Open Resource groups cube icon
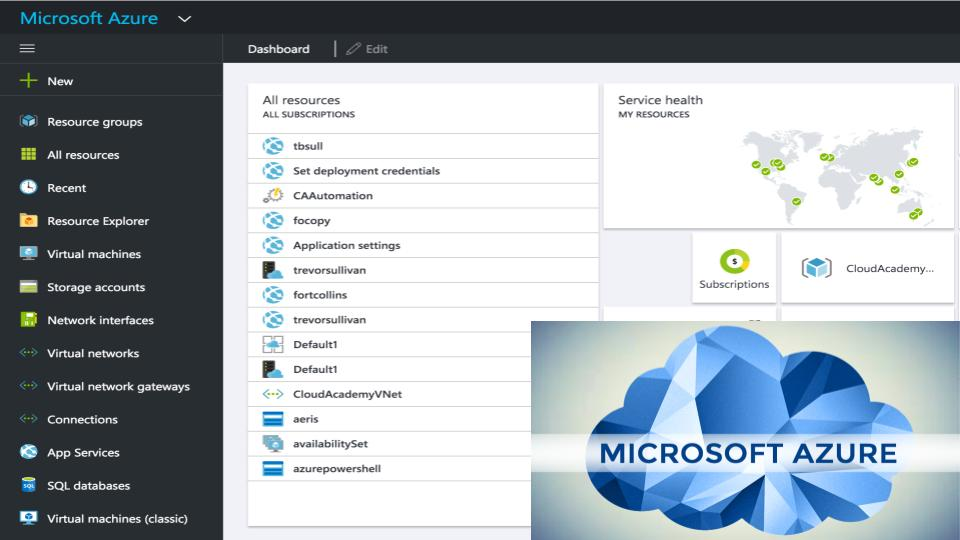This screenshot has height=540, width=960. coord(28,121)
